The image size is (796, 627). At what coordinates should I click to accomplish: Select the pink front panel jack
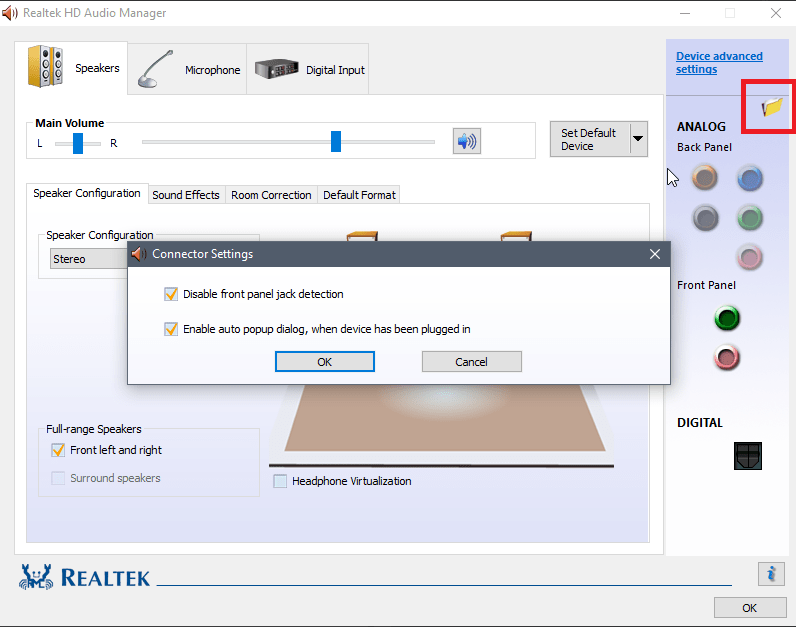point(727,357)
